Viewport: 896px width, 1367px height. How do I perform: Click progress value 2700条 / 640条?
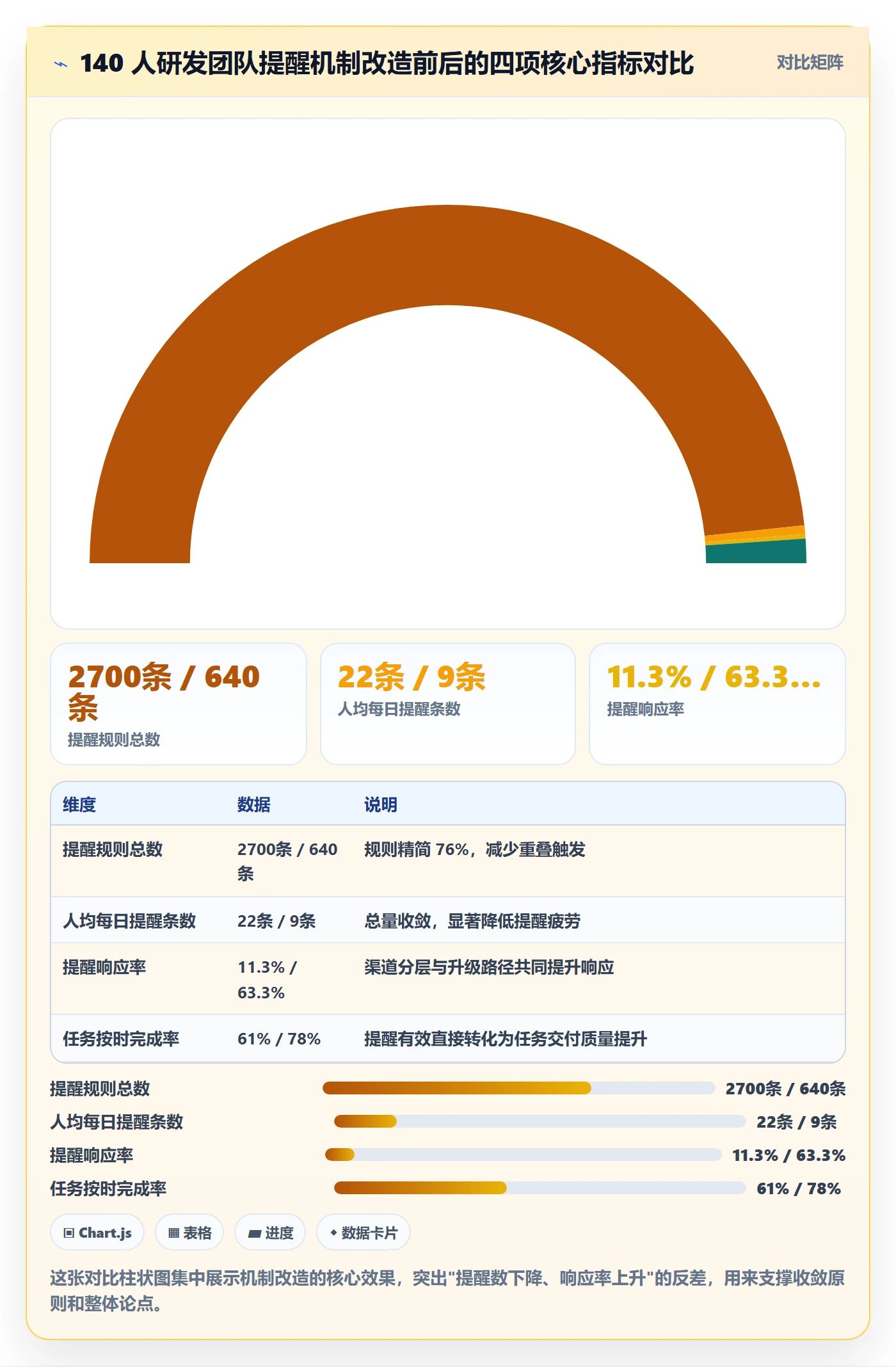(785, 1089)
